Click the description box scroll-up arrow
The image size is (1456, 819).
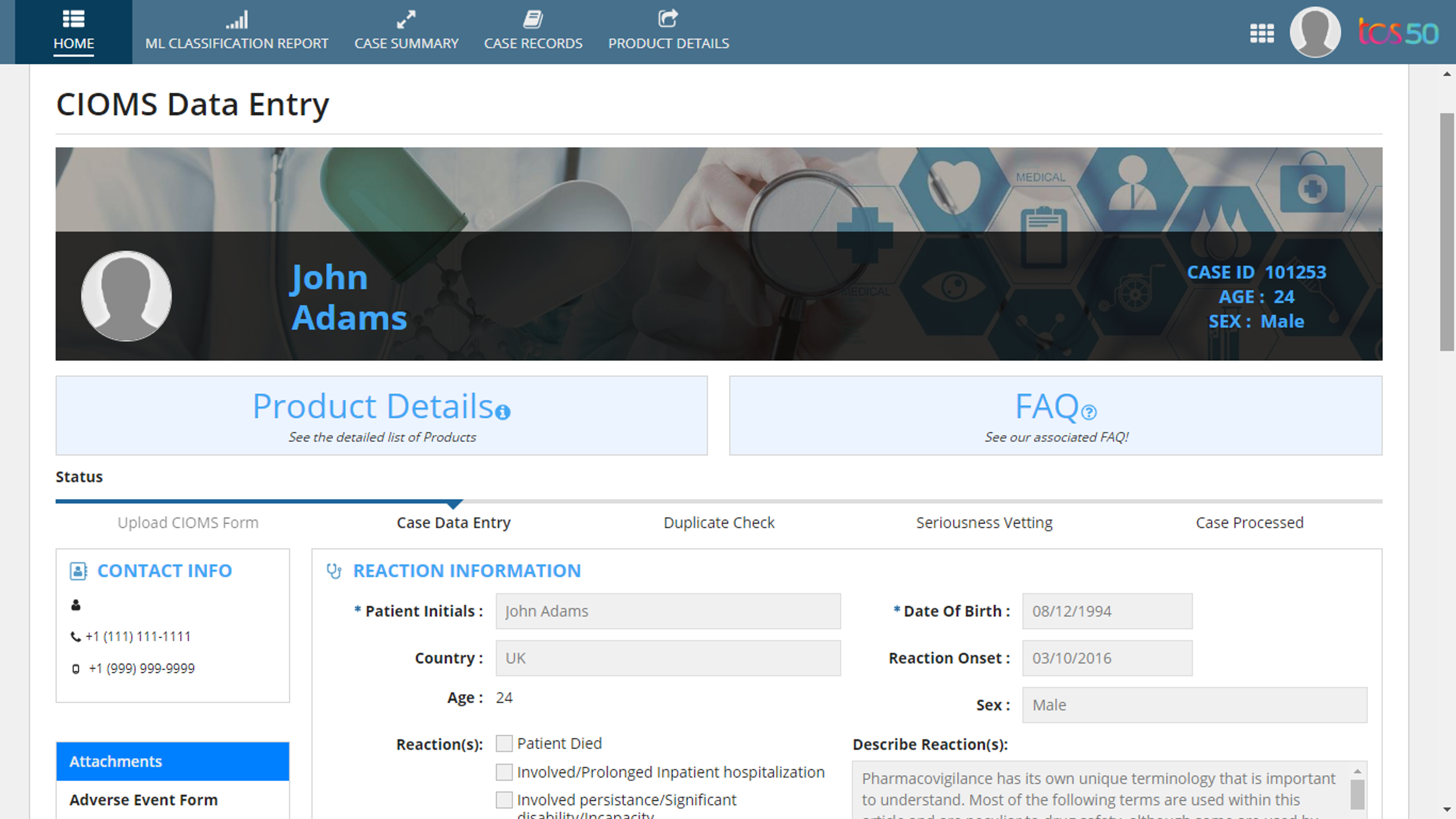pos(1357,772)
